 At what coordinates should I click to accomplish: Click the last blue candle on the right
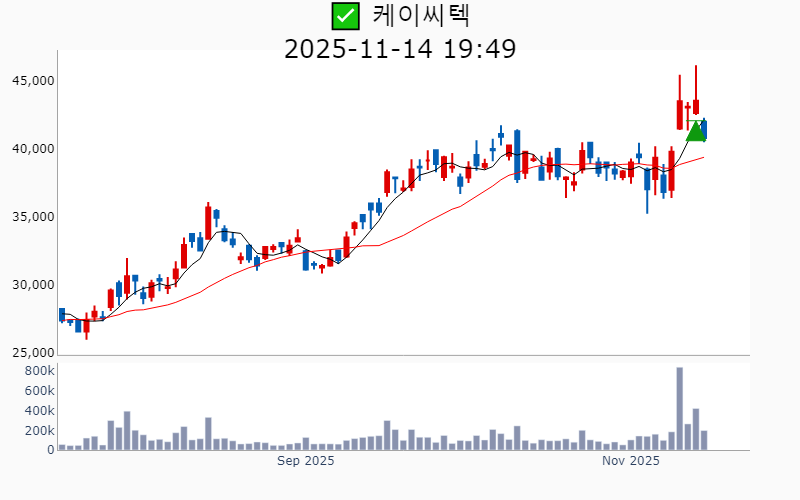tap(704, 129)
